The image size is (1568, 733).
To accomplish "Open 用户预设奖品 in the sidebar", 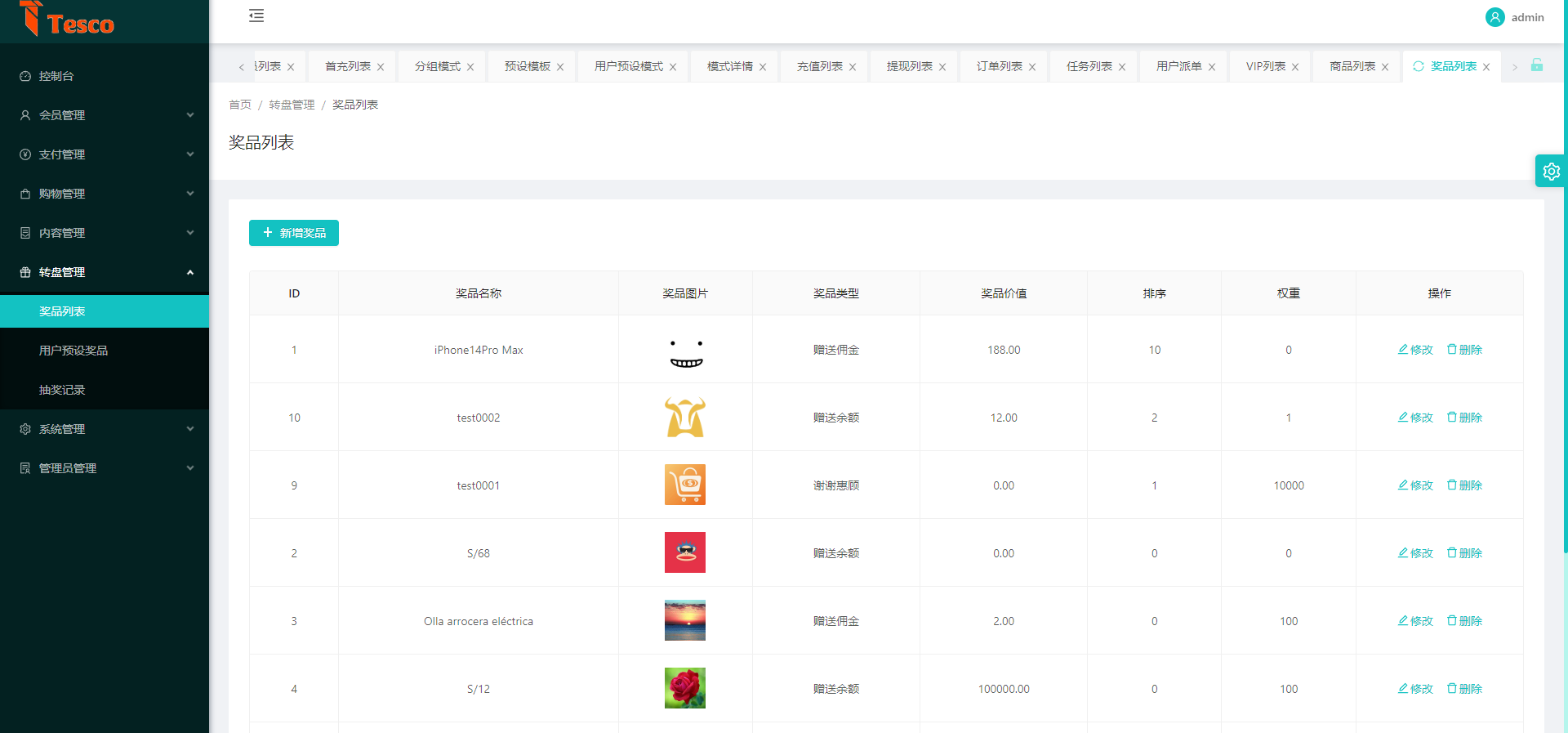I will point(73,351).
